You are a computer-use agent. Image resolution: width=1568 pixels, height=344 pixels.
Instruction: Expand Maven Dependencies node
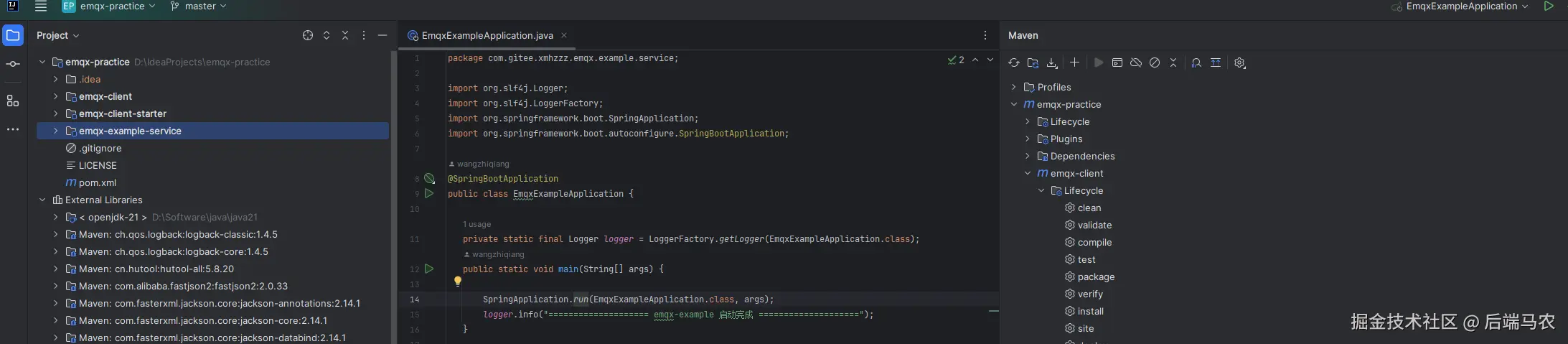click(x=1027, y=156)
